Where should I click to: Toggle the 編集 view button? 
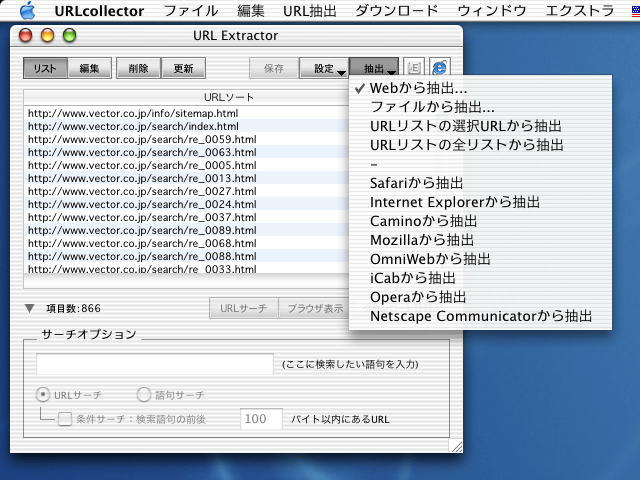(89, 68)
